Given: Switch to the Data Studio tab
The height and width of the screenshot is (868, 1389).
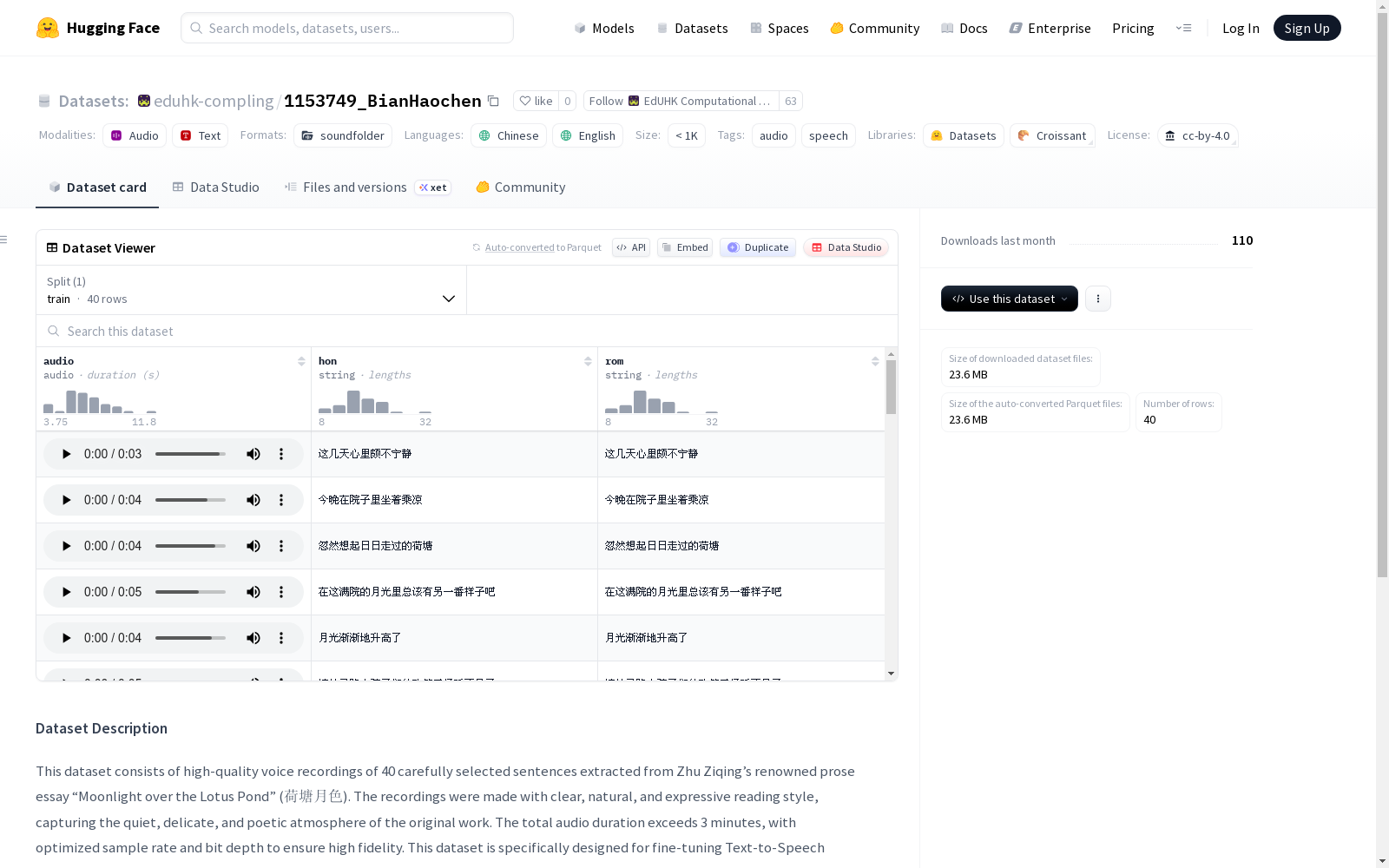Looking at the screenshot, I should tap(216, 187).
